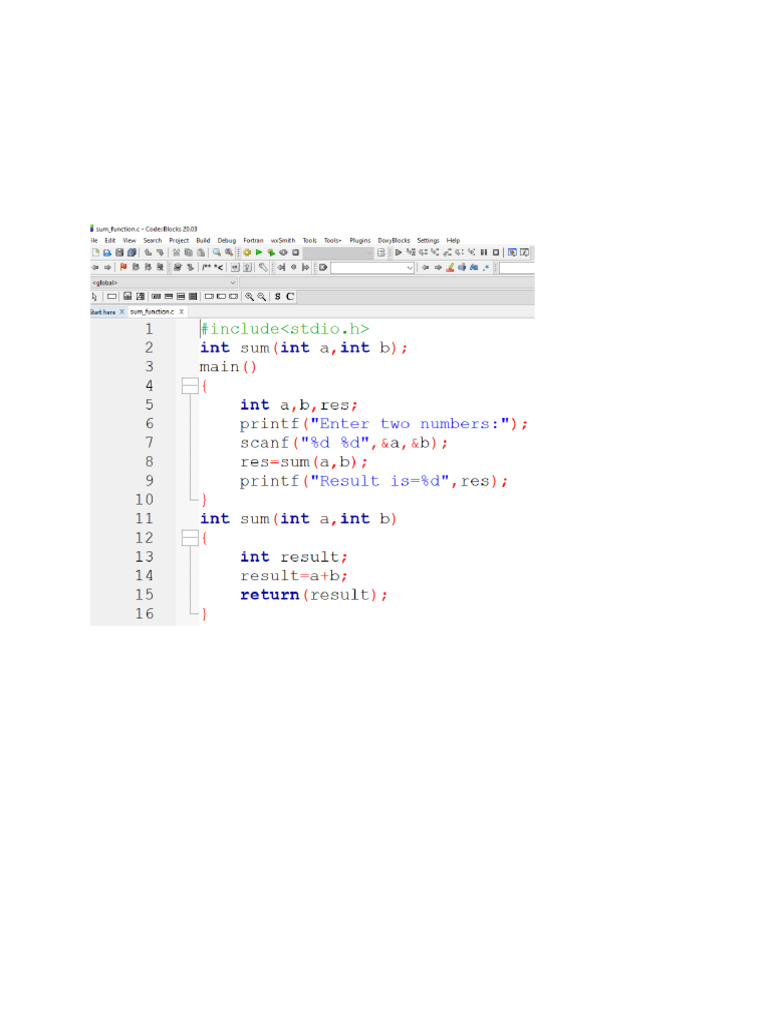This screenshot has height=1024, width=768.
Task: Switch to the Start here tab
Action: [103, 312]
